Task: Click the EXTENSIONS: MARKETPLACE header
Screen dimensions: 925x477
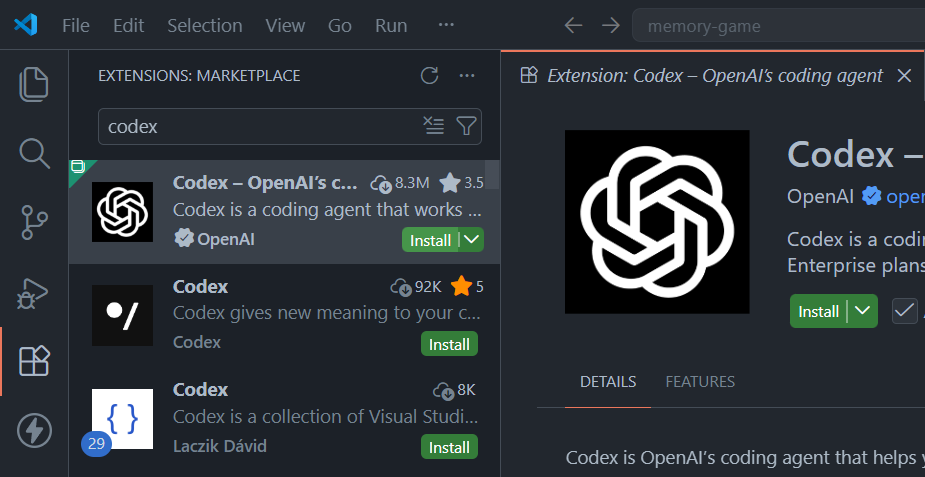Action: pos(199,75)
